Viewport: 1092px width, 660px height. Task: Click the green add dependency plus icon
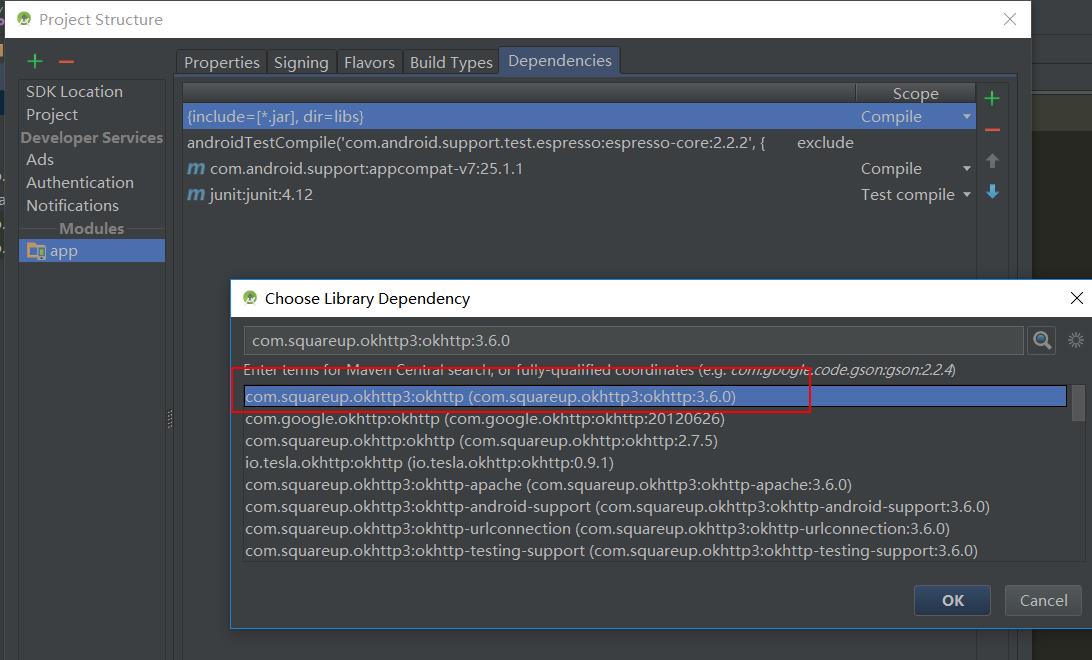coord(992,98)
